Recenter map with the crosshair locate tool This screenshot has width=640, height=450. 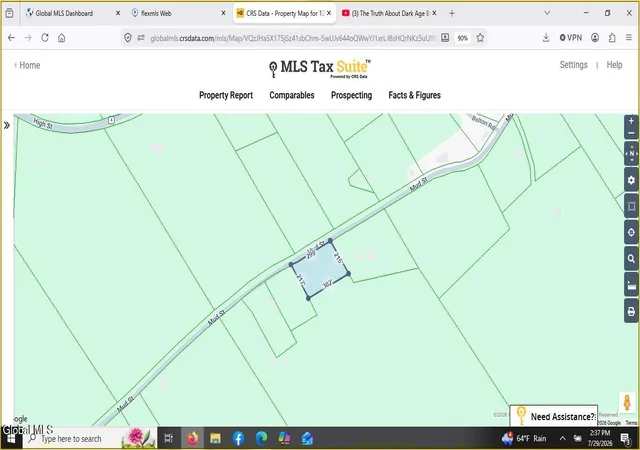(631, 232)
